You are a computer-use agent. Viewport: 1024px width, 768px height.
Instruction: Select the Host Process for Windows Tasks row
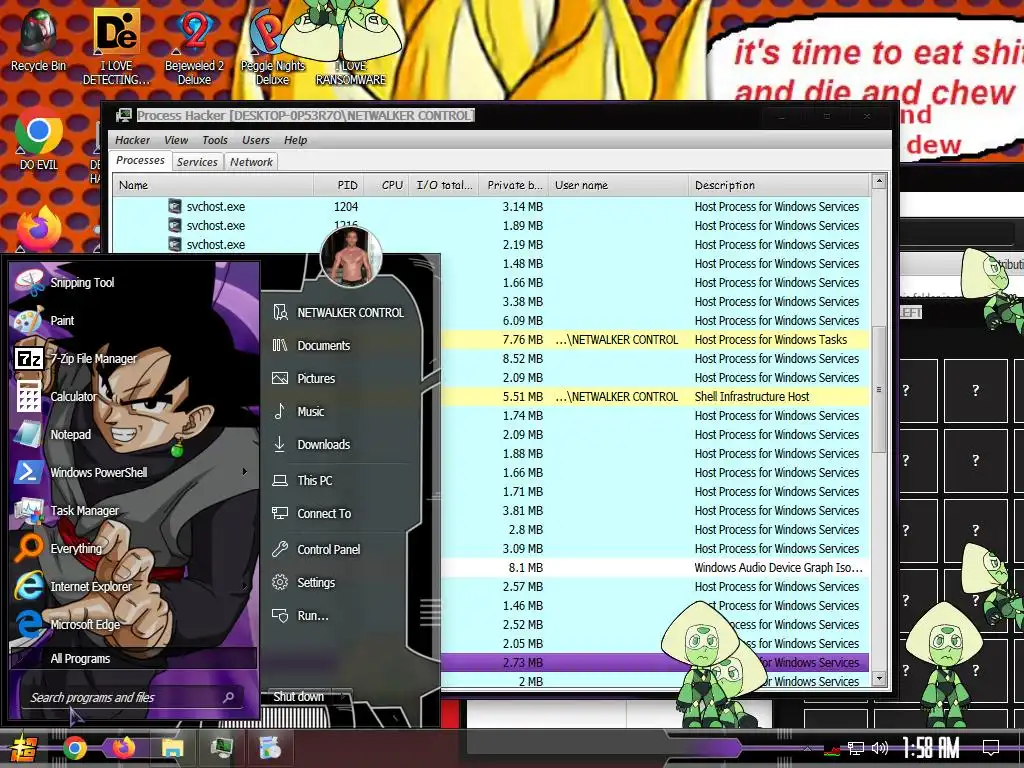click(x=655, y=340)
